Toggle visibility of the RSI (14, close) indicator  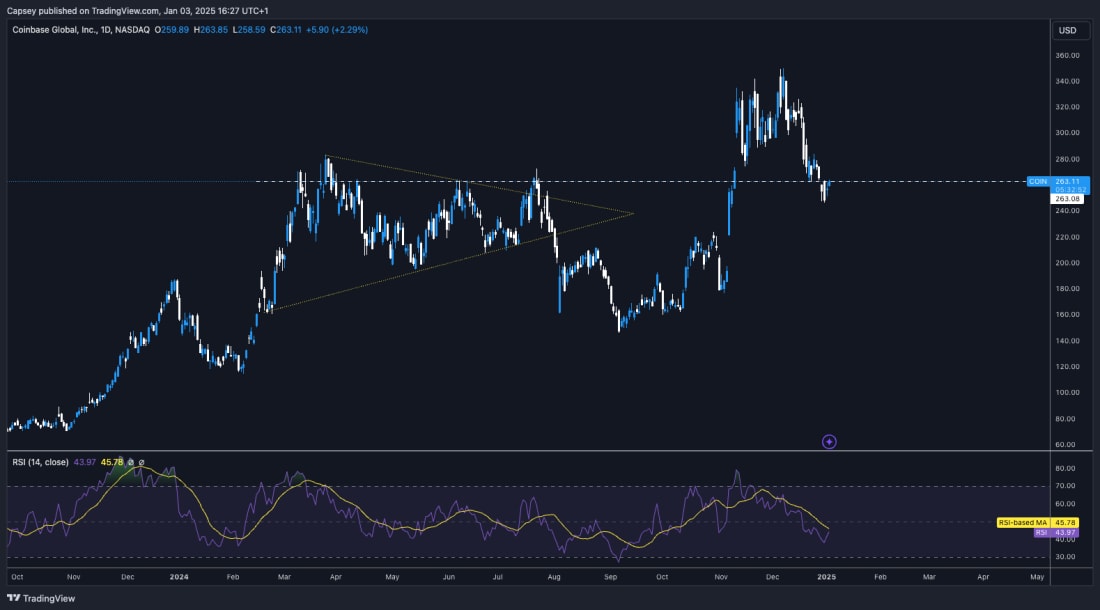[x=130, y=462]
